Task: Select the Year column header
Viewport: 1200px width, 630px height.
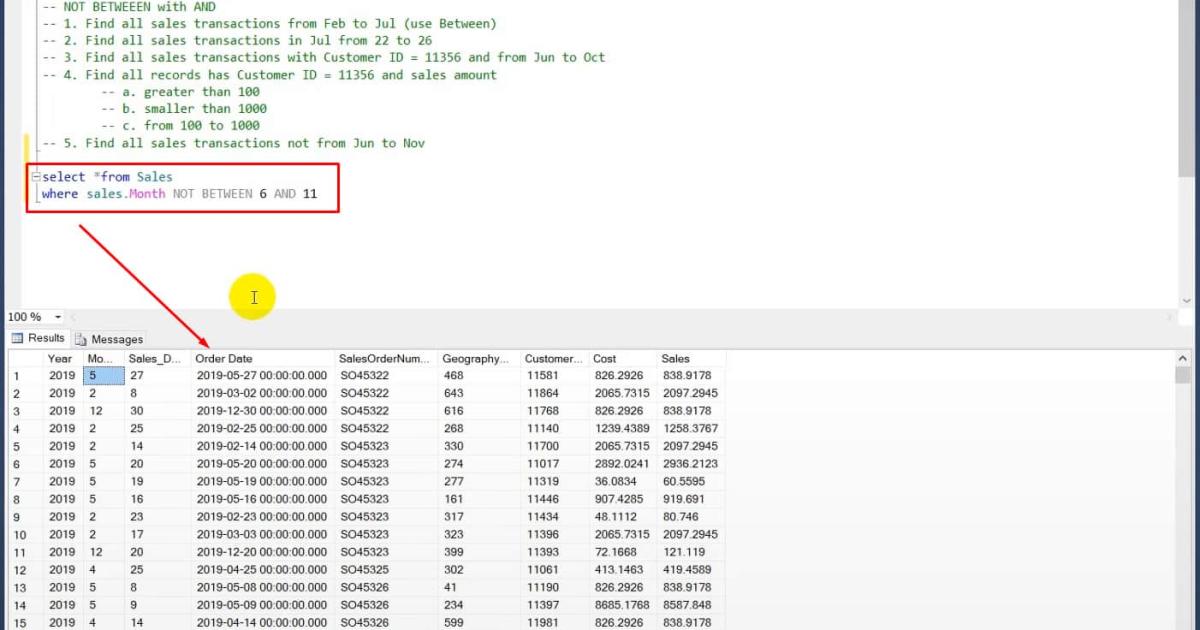Action: coord(60,357)
